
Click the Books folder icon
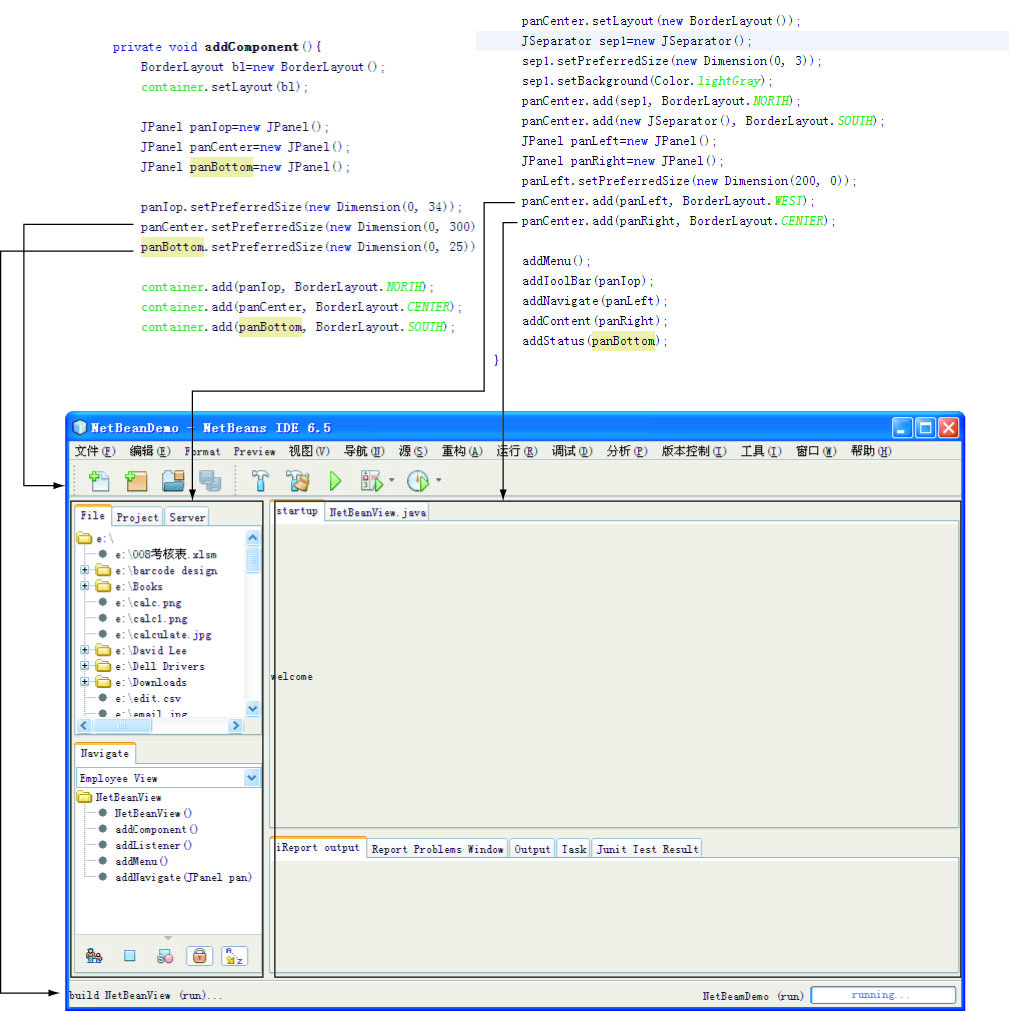[103, 586]
